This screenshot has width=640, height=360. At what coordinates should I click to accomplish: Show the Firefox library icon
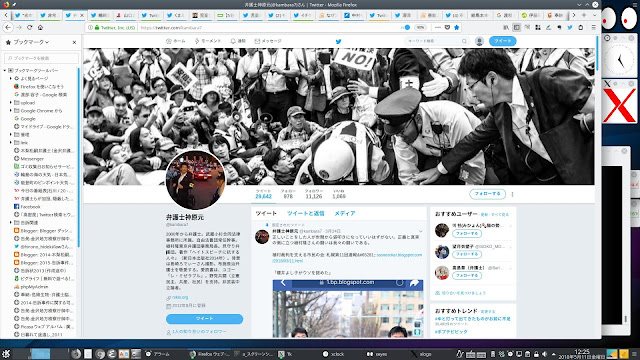pos(506,27)
